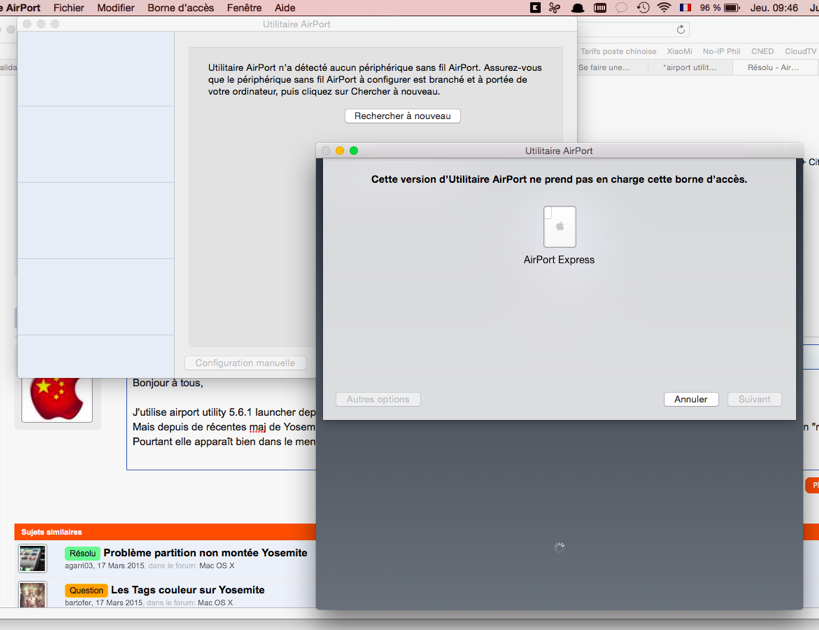
Task: Open thumbnail beside Les Tags couleur topic
Action: click(32, 594)
